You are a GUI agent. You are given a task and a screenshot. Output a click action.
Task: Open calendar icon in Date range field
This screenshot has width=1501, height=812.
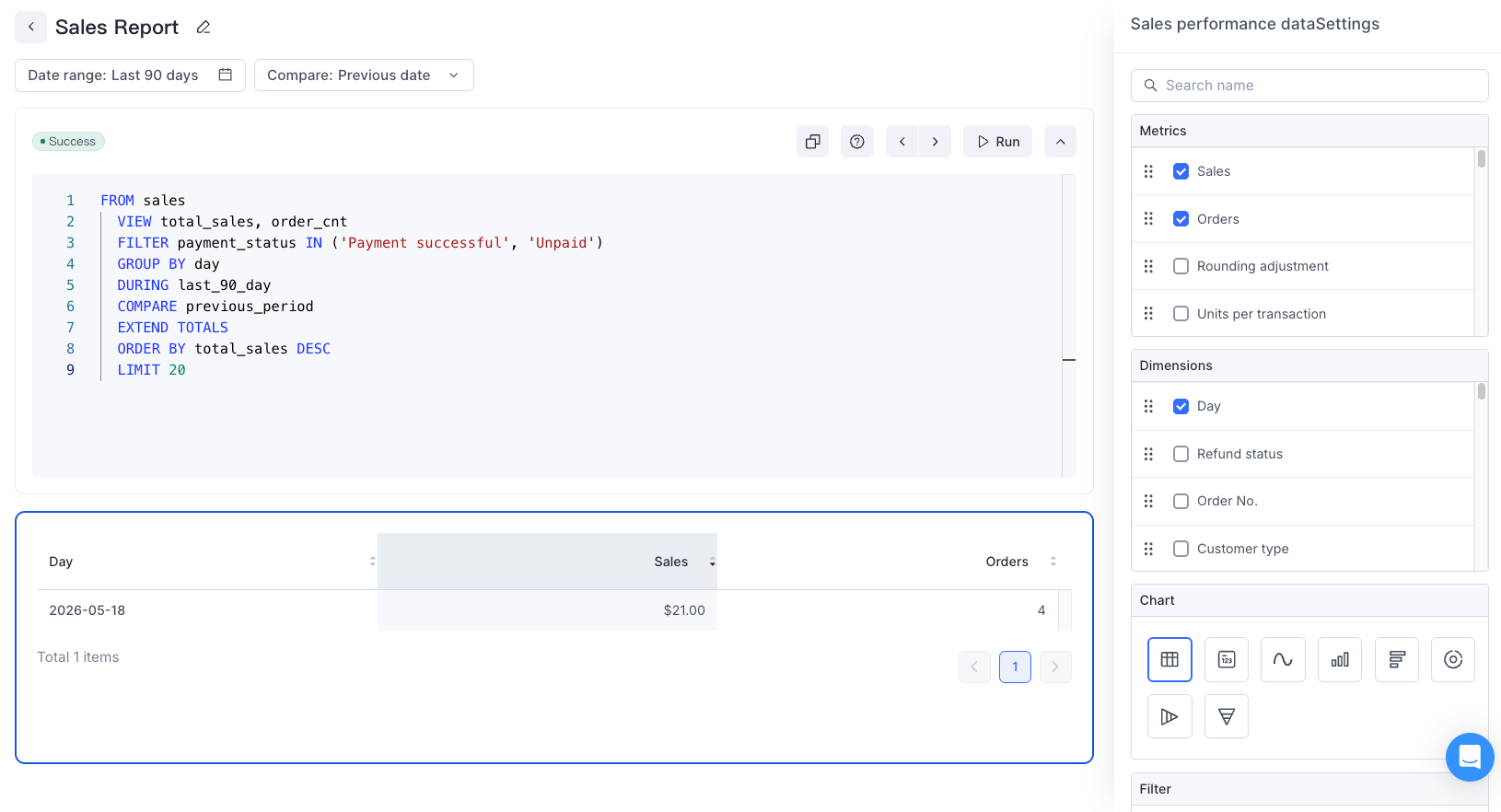[225, 75]
